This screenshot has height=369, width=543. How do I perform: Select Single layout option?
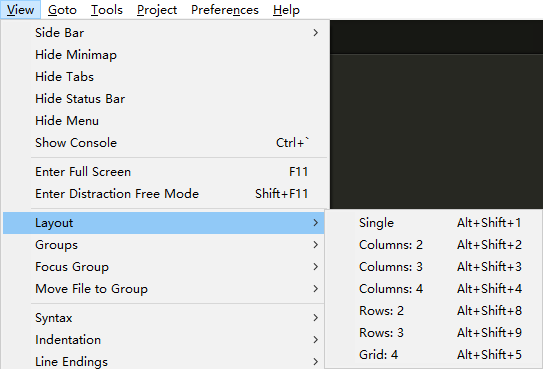(433, 223)
